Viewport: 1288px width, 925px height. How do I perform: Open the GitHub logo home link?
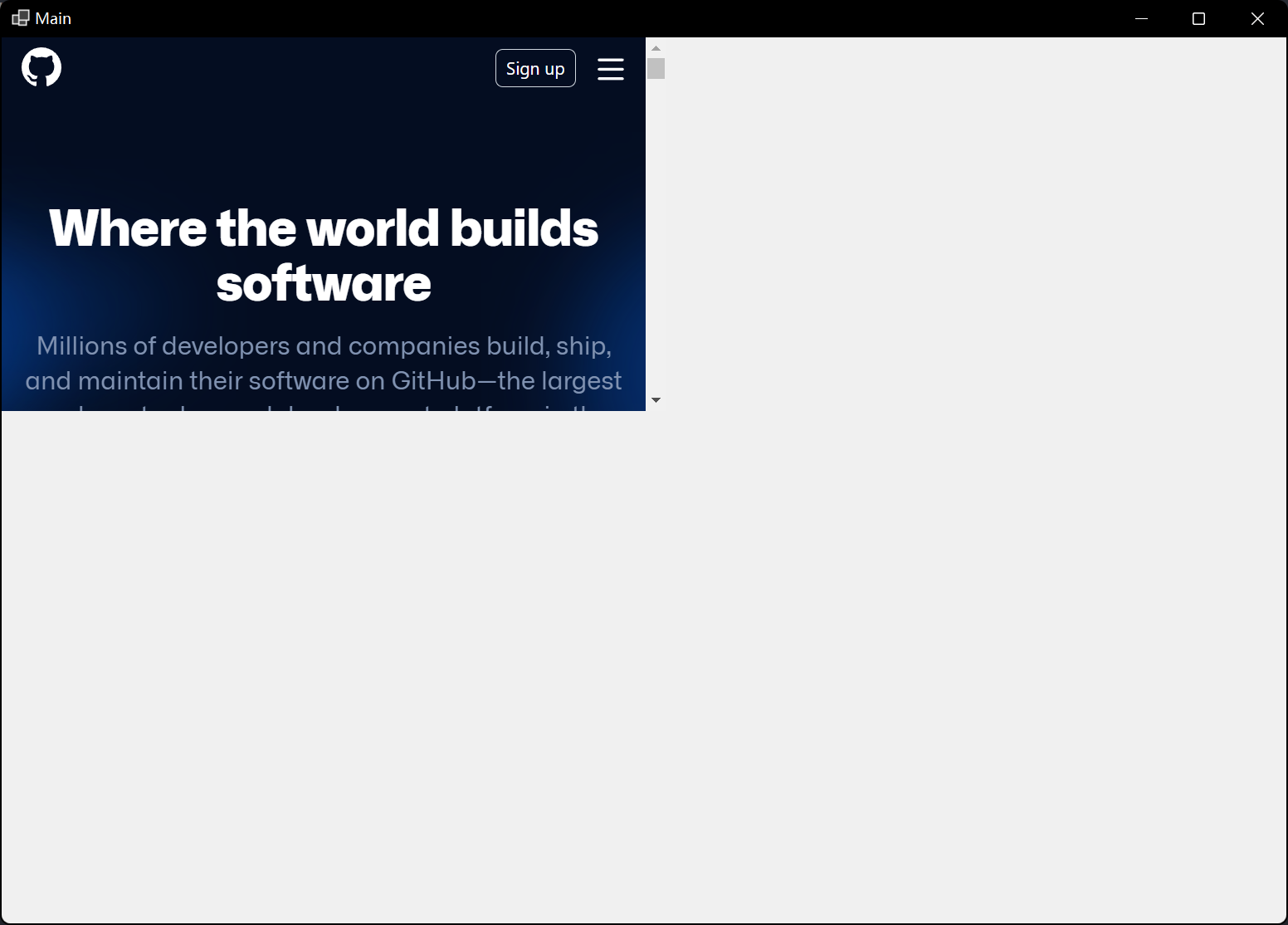pyautogui.click(x=41, y=67)
